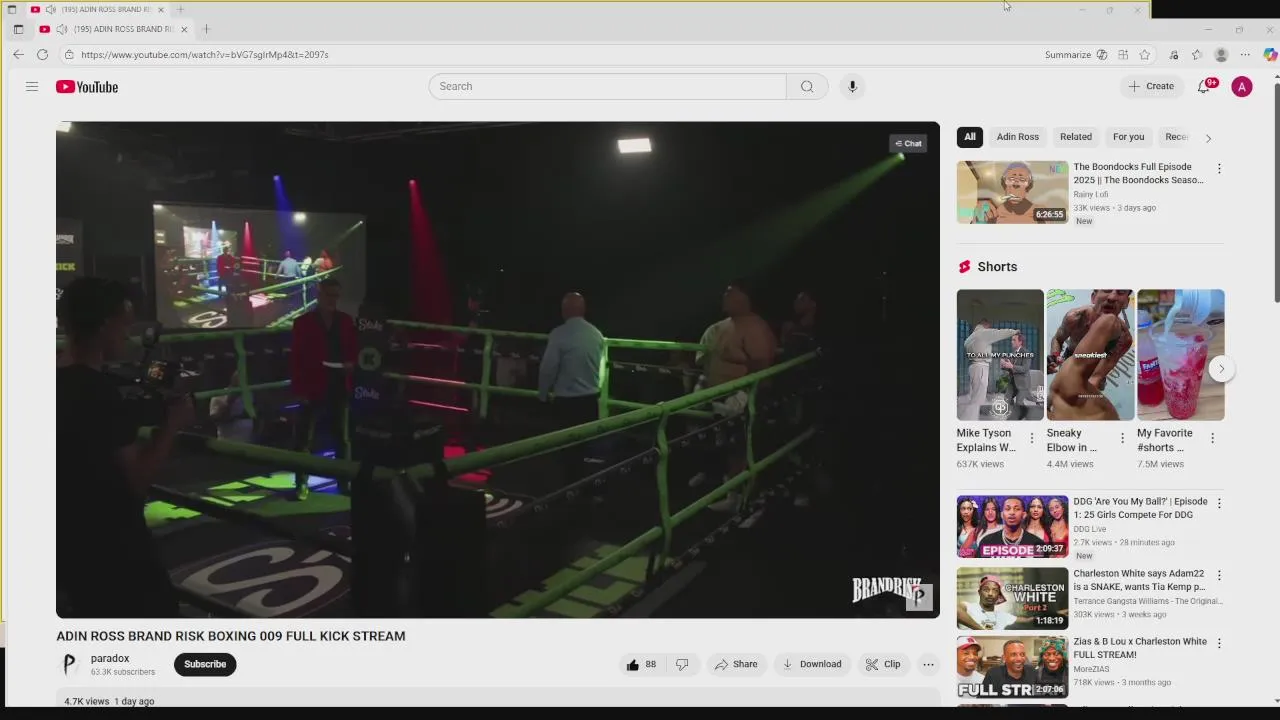Download the video

(811, 664)
